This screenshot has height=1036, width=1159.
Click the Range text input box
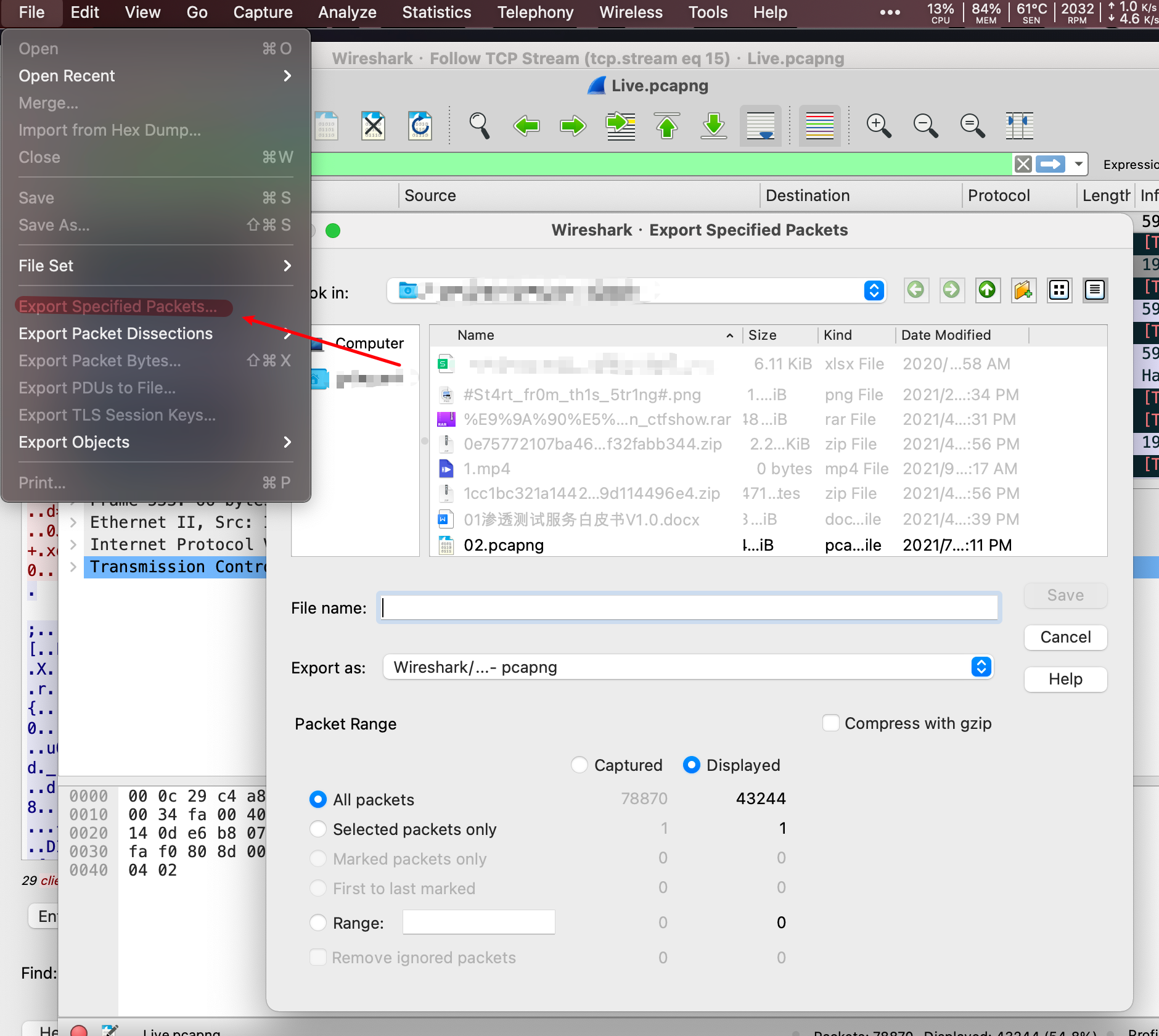(x=478, y=923)
